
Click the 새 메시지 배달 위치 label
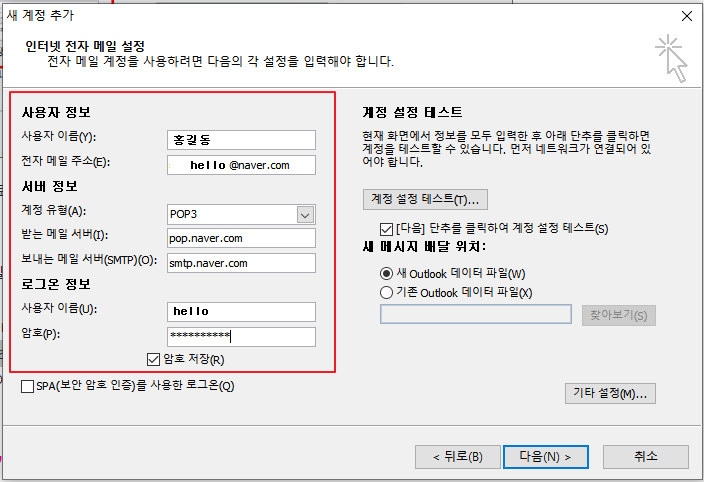pos(424,246)
